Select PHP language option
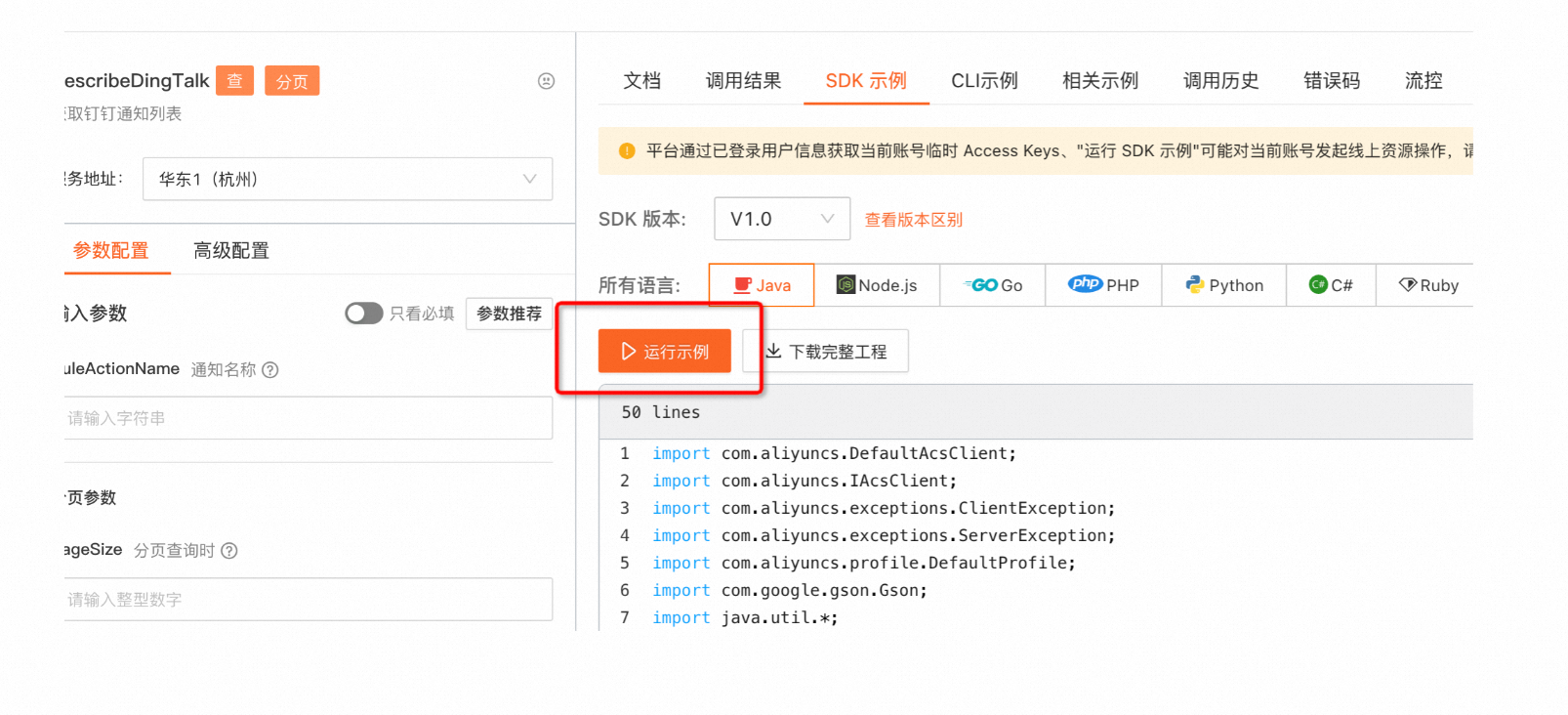Screen dimensions: 1568x715 pyautogui.click(x=1103, y=285)
